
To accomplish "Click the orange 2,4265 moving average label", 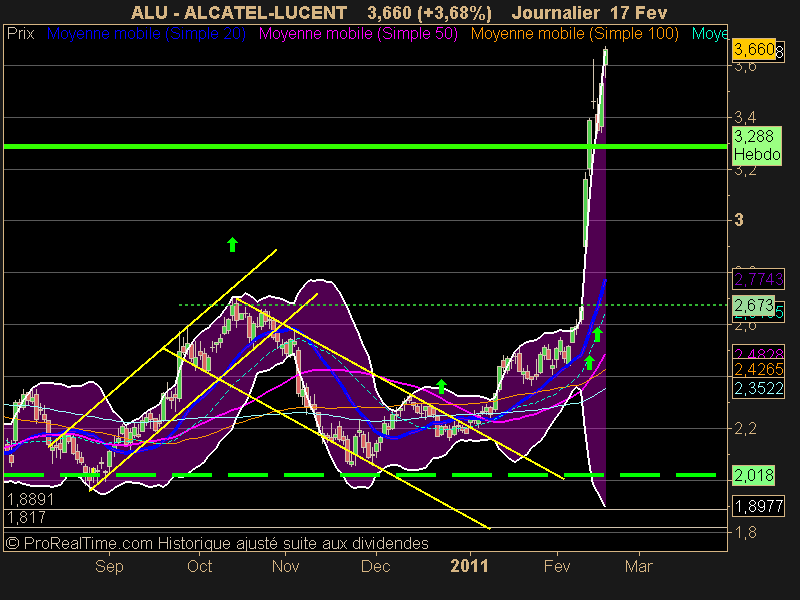I will pos(758,369).
